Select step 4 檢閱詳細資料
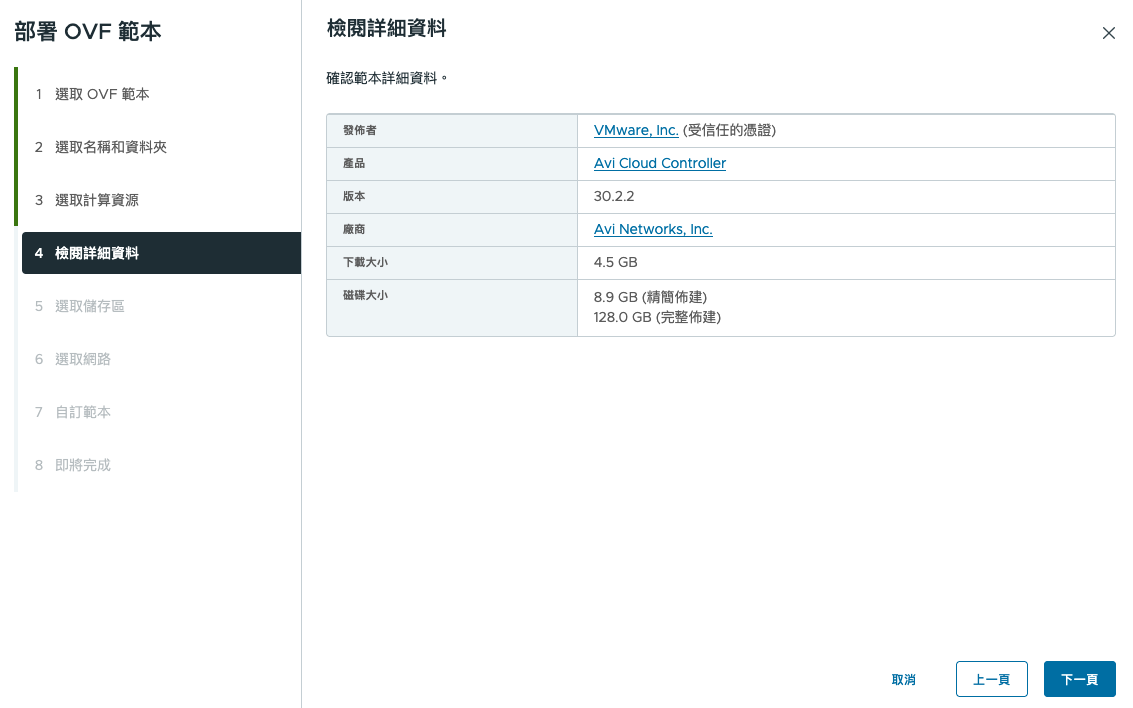The height and width of the screenshot is (708, 1133). [x=162, y=253]
